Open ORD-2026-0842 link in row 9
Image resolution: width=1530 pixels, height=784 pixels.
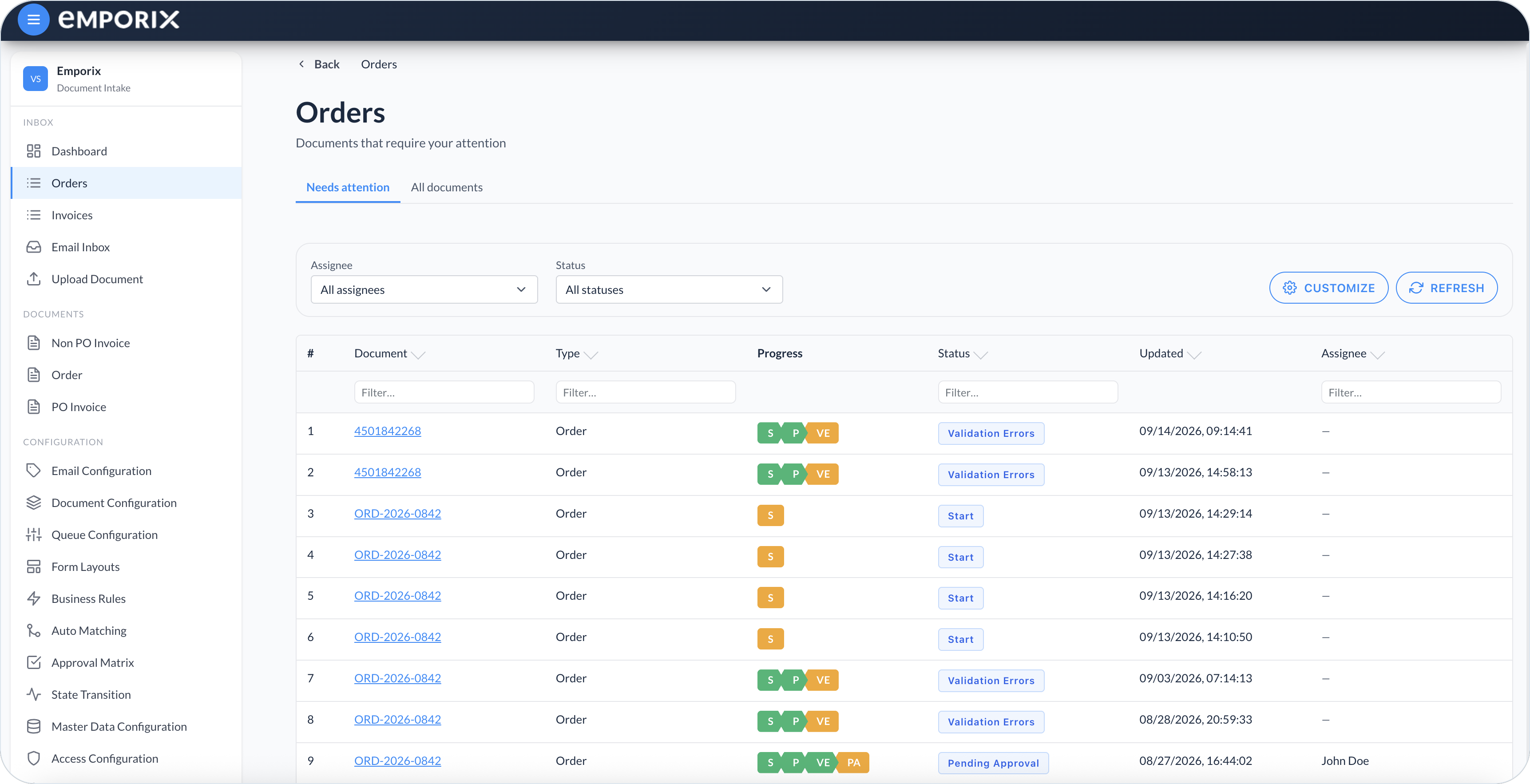(397, 760)
